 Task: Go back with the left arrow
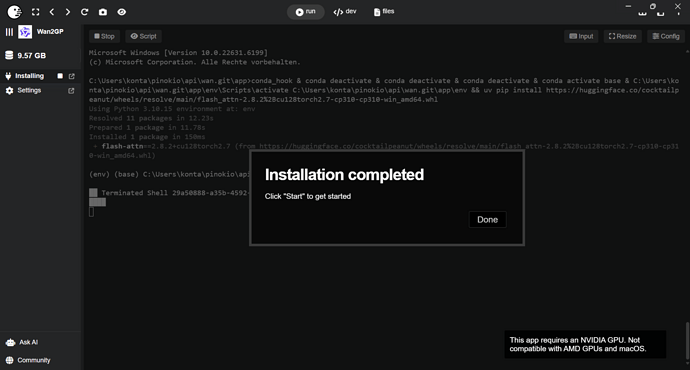52,12
